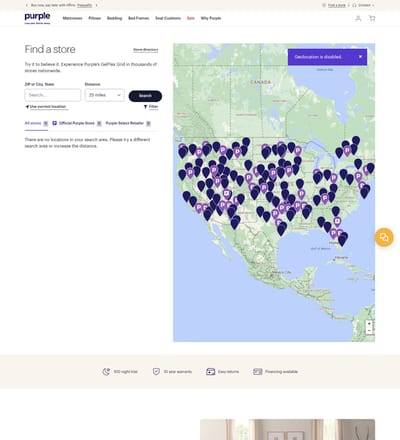This screenshot has width=400, height=440.
Task: Click the Search button
Action: (145, 96)
